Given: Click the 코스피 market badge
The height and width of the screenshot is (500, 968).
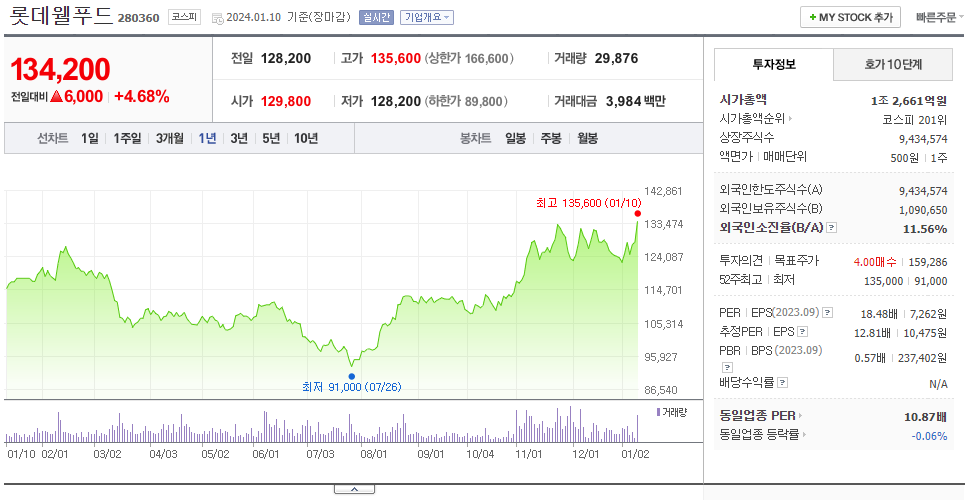Looking at the screenshot, I should (x=185, y=17).
